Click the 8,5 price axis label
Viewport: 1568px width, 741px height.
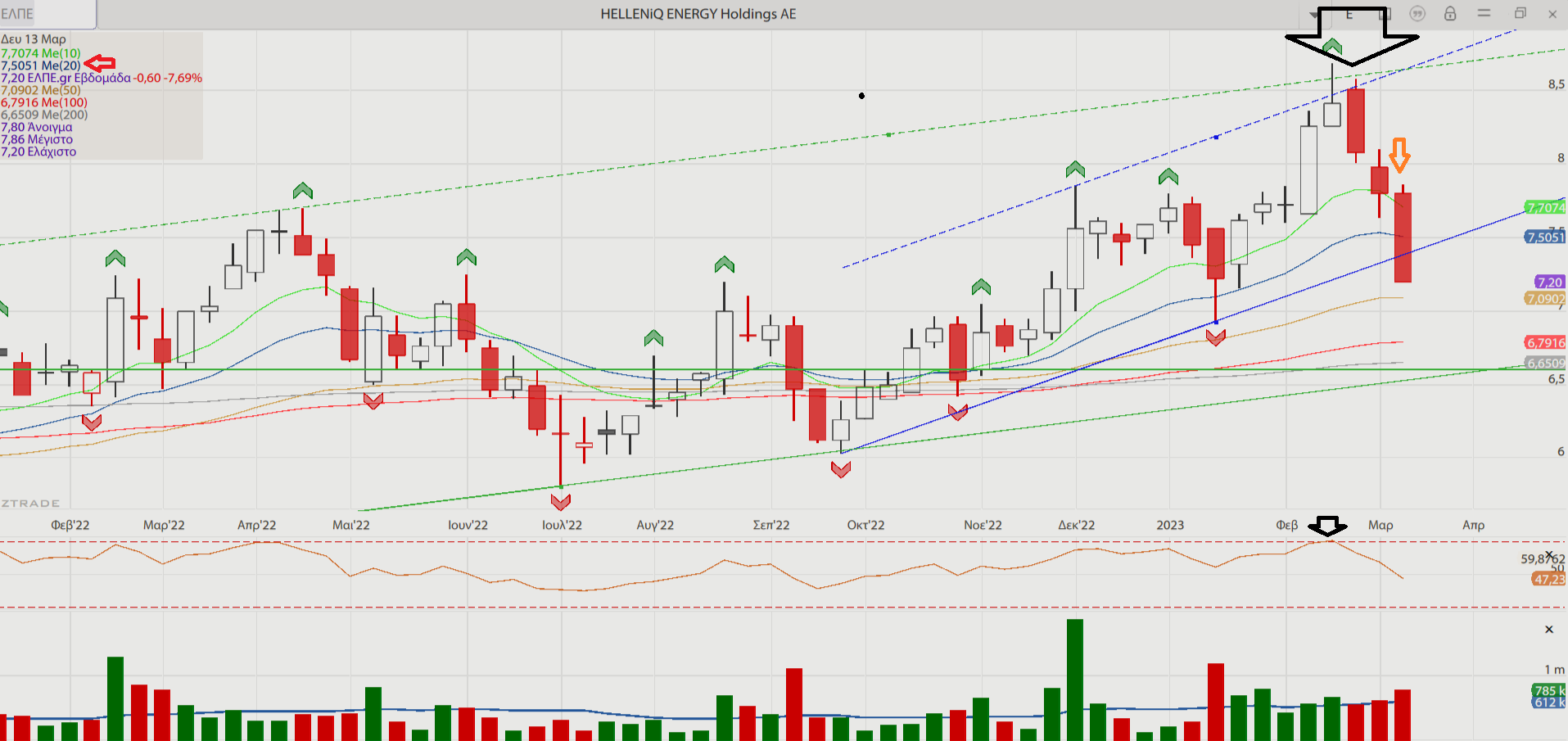[x=1556, y=84]
